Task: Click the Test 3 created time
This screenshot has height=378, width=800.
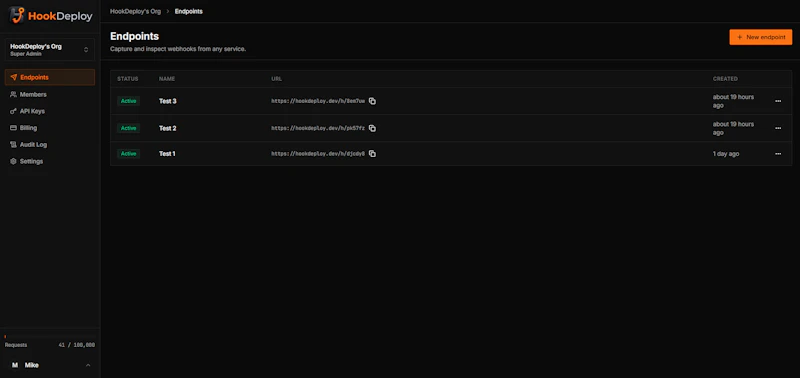Action: [733, 101]
